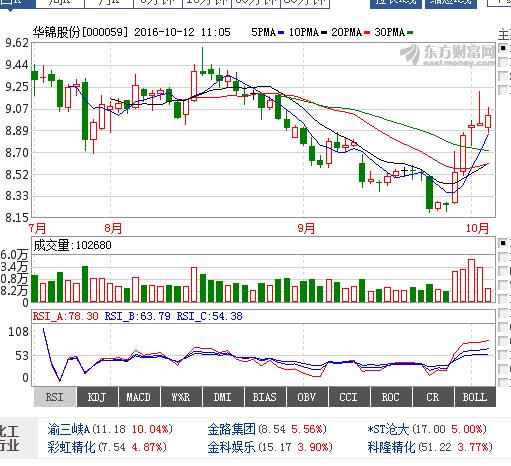Click the 8.33 price axis label
Viewport: 511px width, 466px height.
coord(17,196)
